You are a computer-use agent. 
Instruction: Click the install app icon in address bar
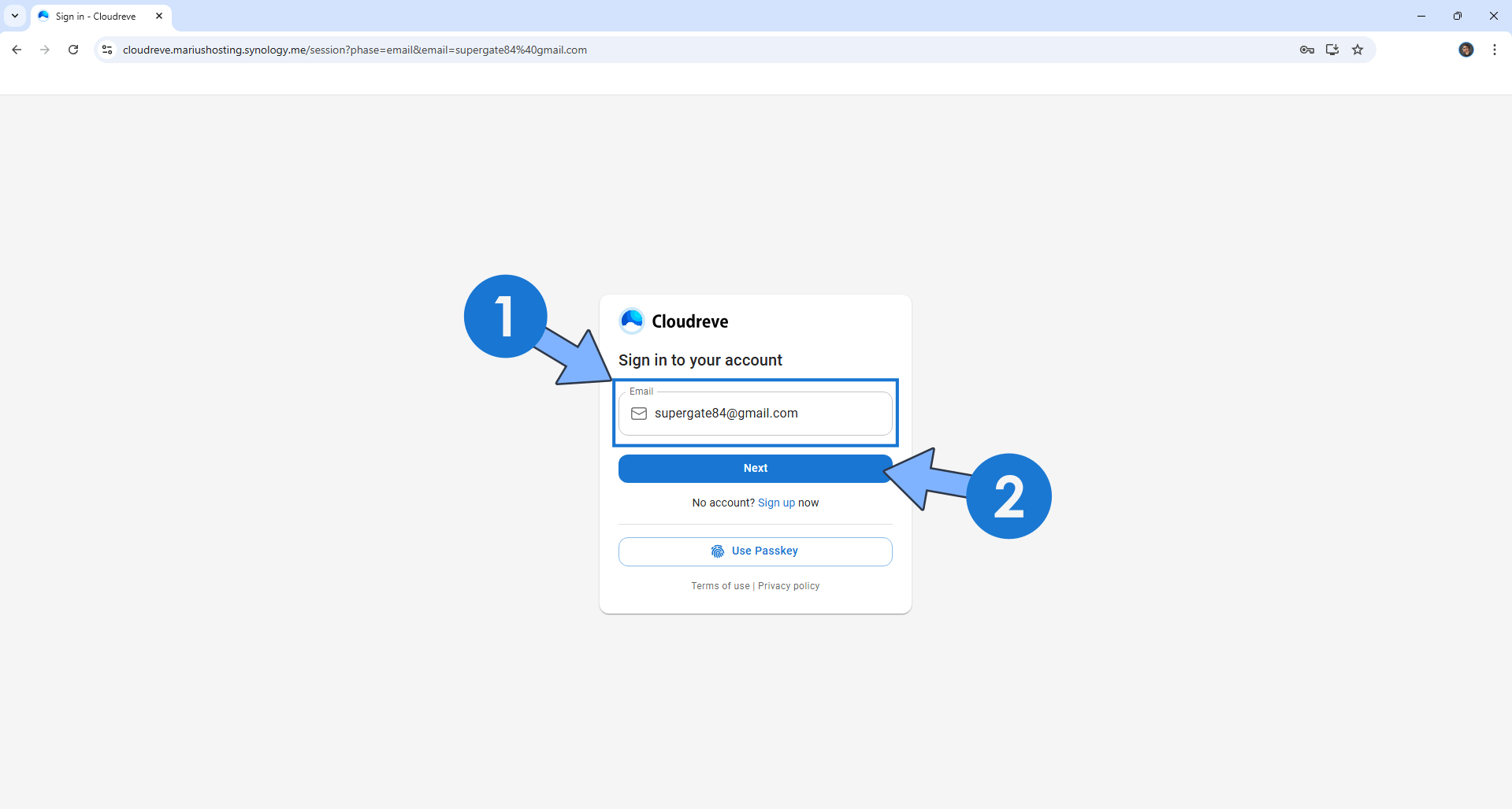click(x=1332, y=50)
